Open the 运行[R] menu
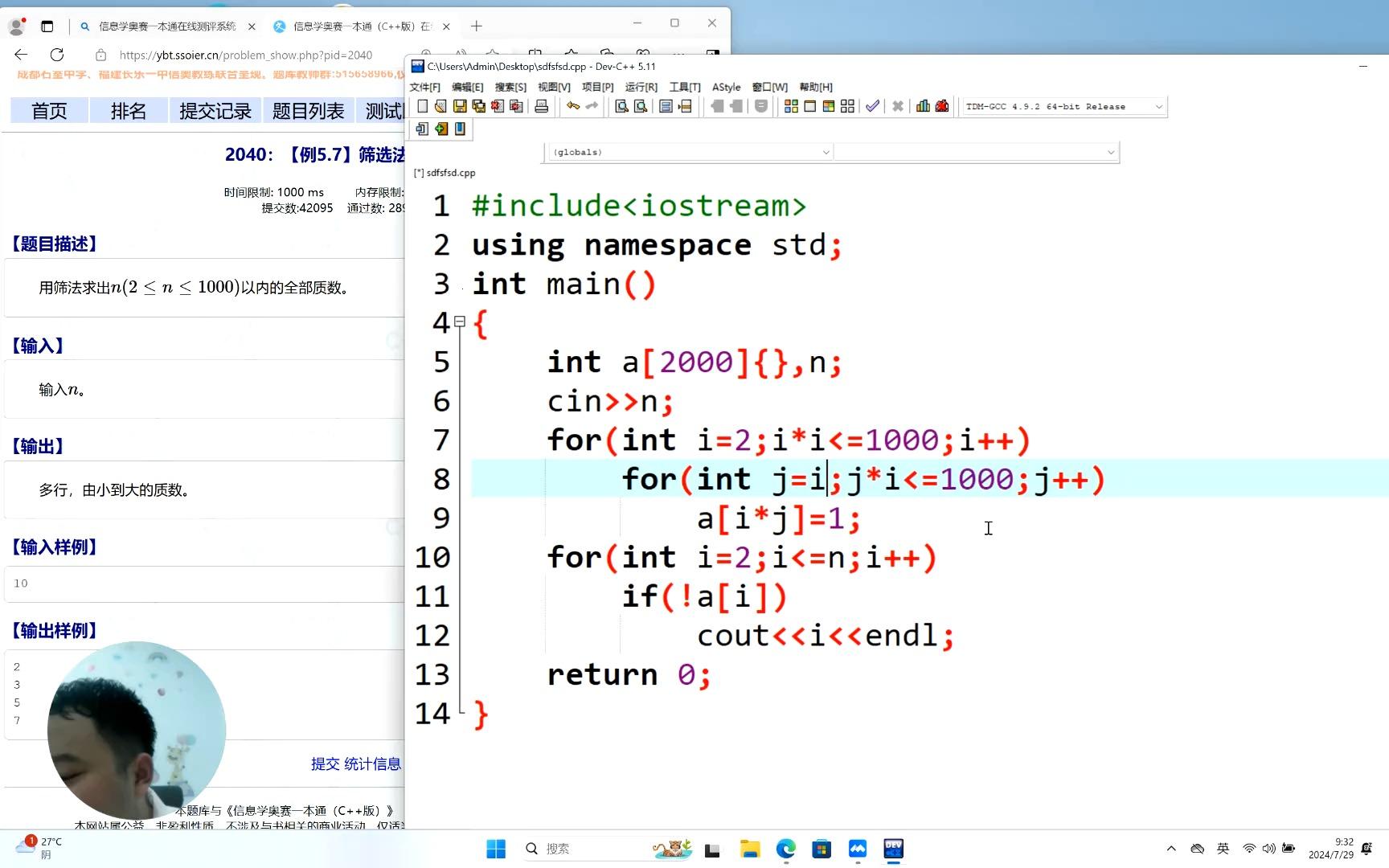 (641, 87)
